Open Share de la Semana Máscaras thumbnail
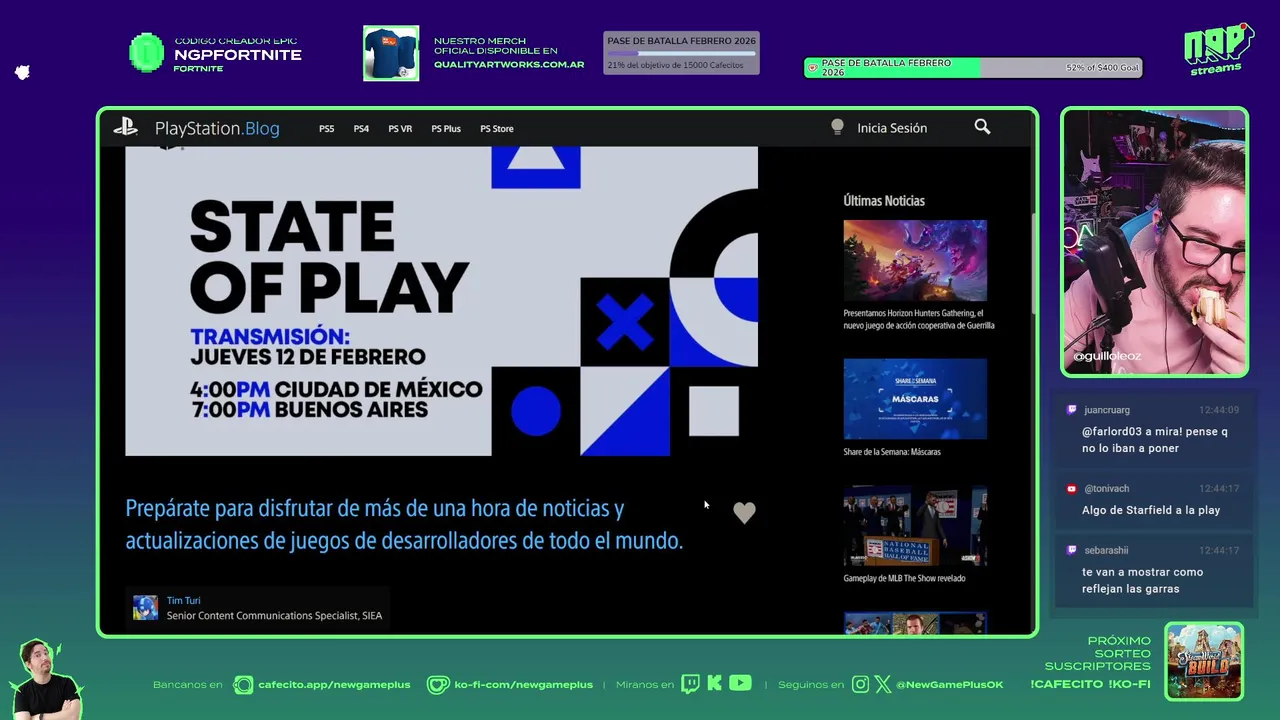 tap(915, 399)
